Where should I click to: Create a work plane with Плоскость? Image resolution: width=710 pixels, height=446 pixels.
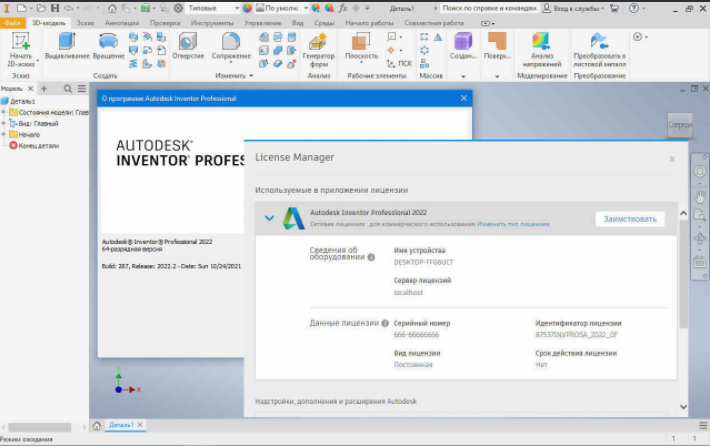click(361, 46)
